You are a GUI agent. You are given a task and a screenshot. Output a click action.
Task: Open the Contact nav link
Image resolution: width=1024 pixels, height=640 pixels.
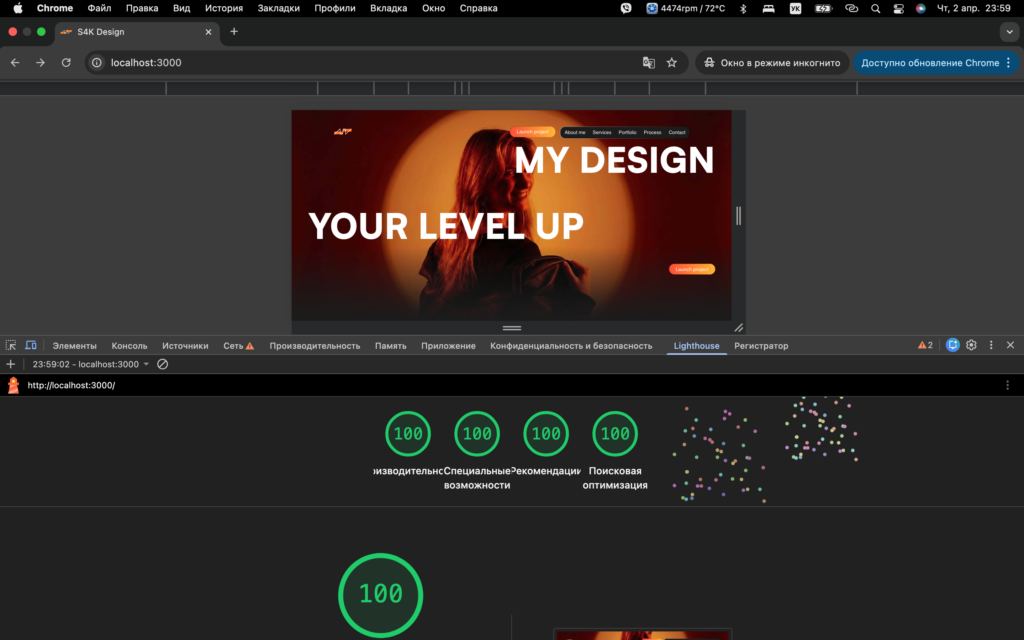coord(677,133)
